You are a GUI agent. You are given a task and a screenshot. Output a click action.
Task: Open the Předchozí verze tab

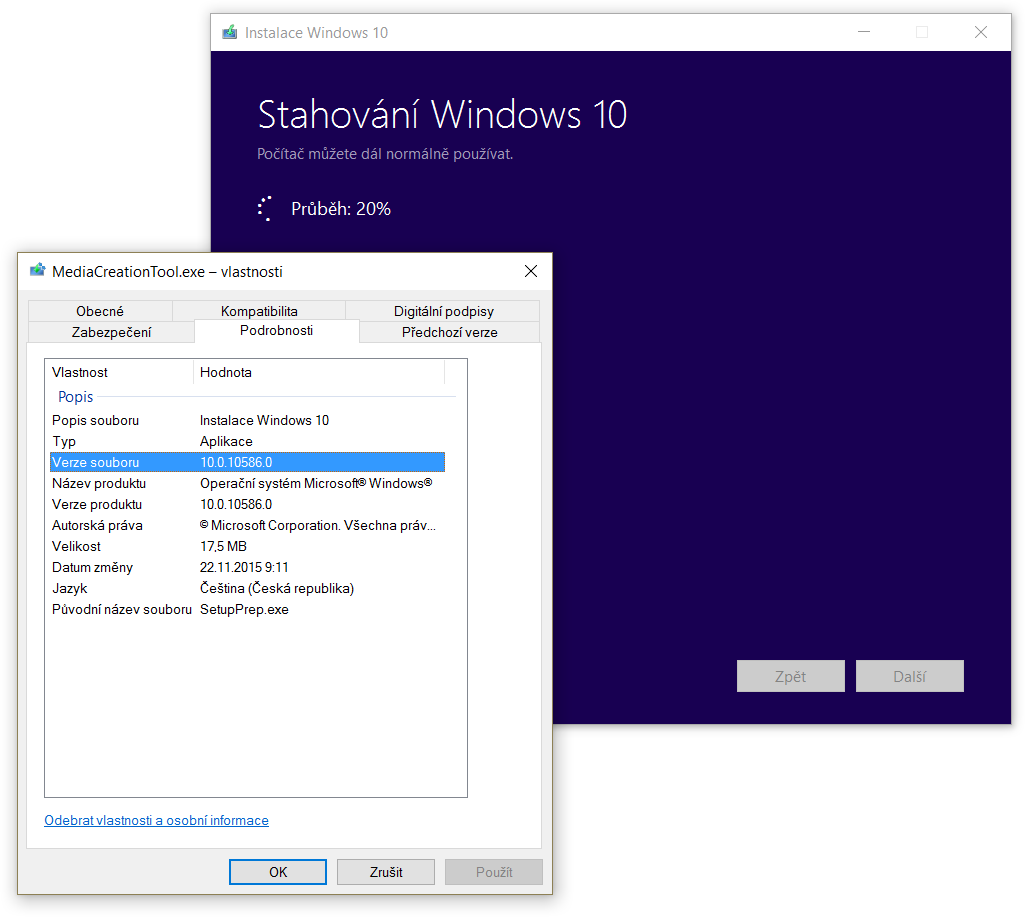(450, 331)
